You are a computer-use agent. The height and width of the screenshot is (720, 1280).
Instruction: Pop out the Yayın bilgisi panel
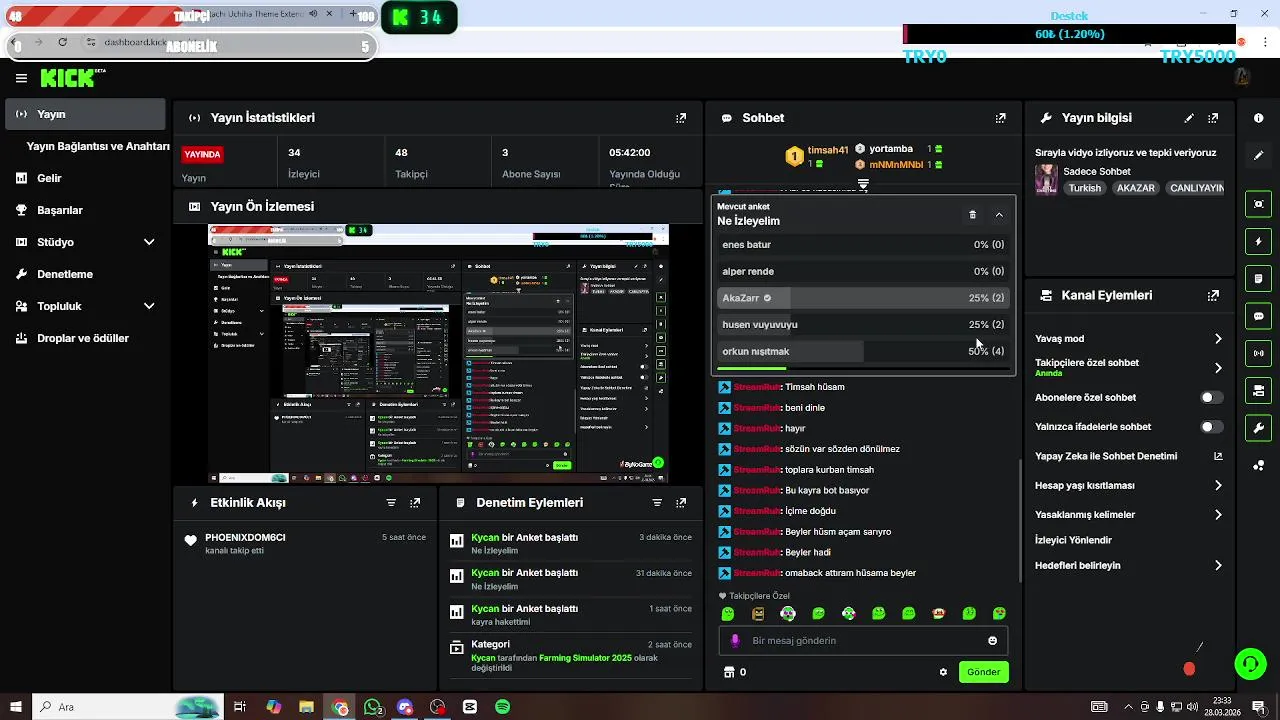1213,118
